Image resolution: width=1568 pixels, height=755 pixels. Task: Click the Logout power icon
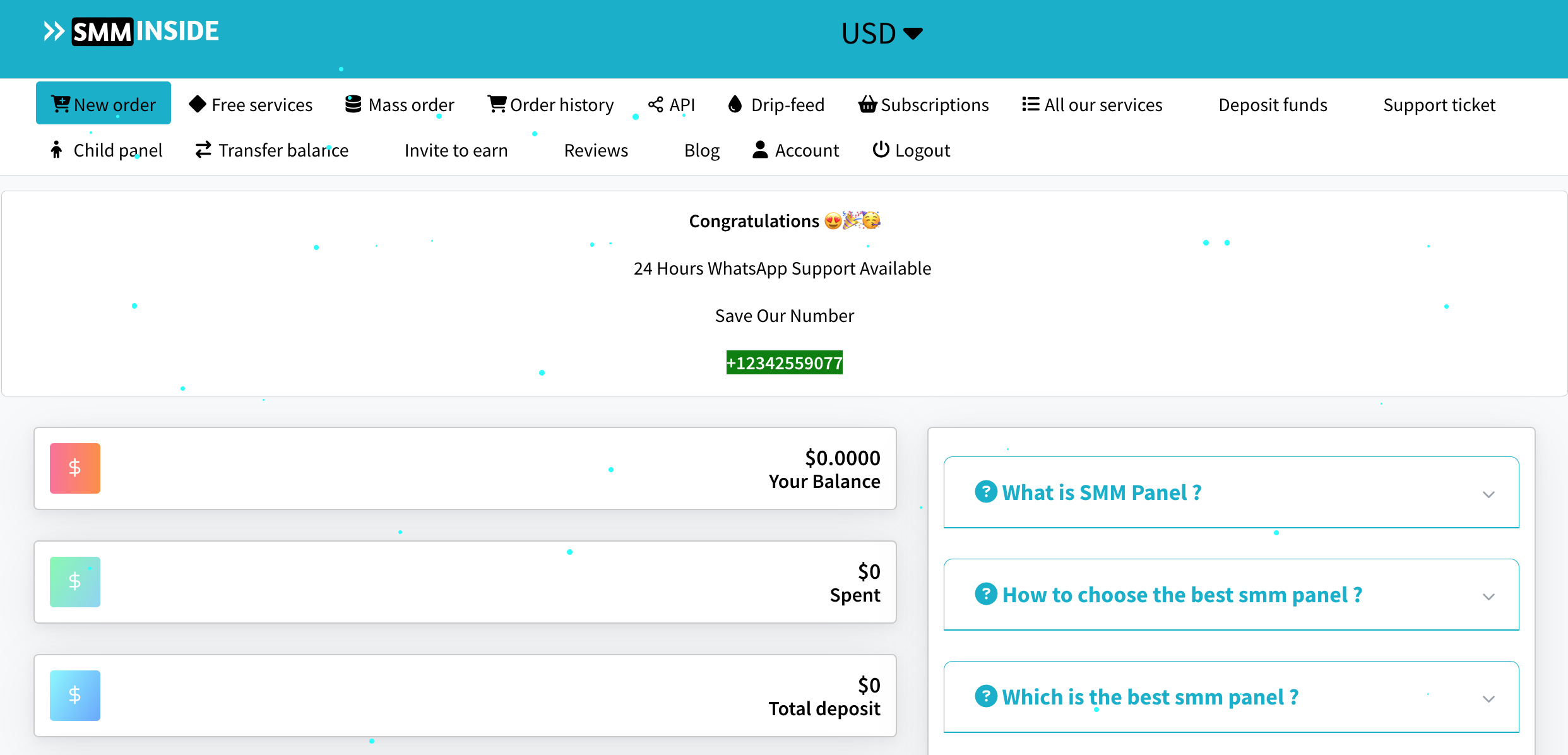coord(881,150)
